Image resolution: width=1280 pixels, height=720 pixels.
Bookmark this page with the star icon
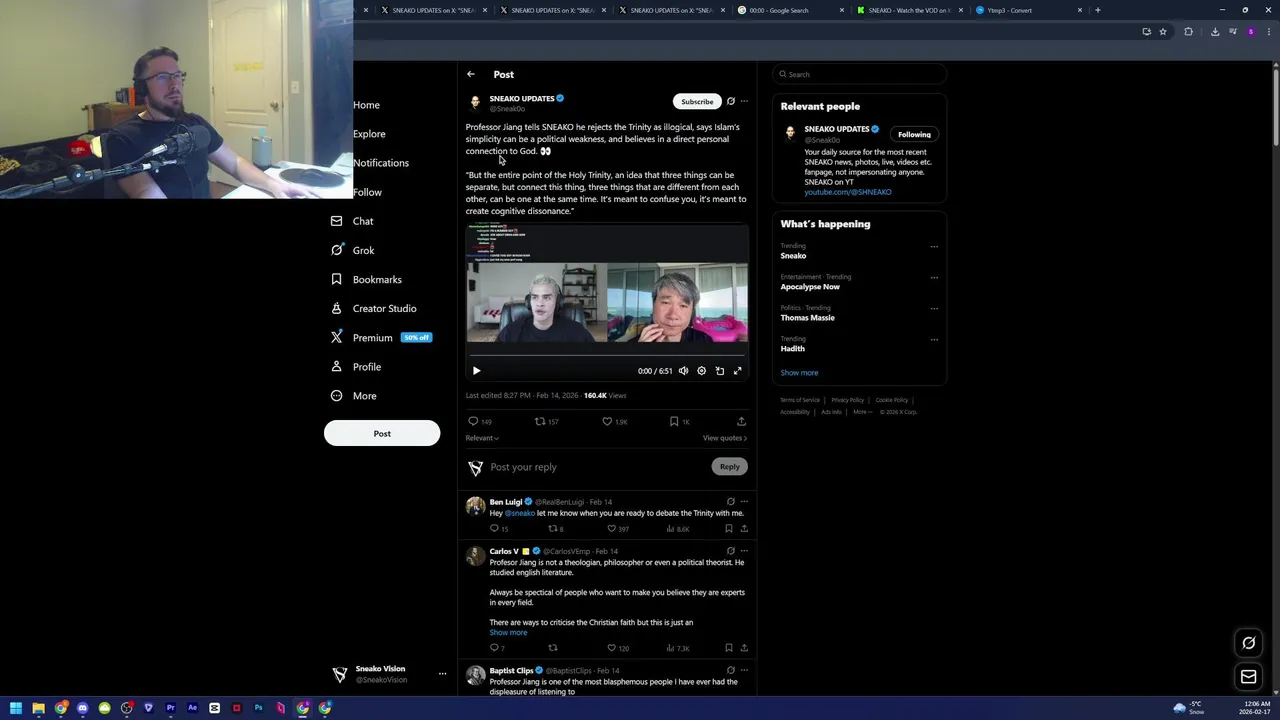point(1163,32)
